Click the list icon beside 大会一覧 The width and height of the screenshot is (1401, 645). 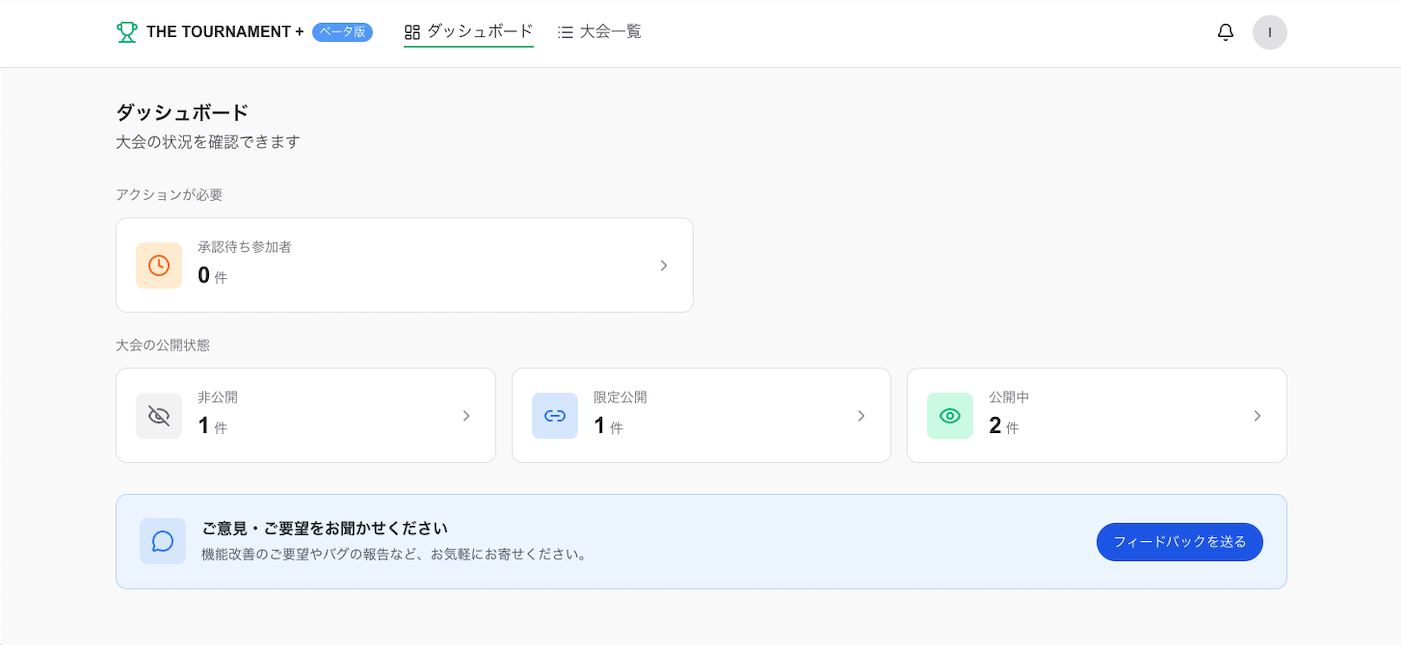[565, 32]
